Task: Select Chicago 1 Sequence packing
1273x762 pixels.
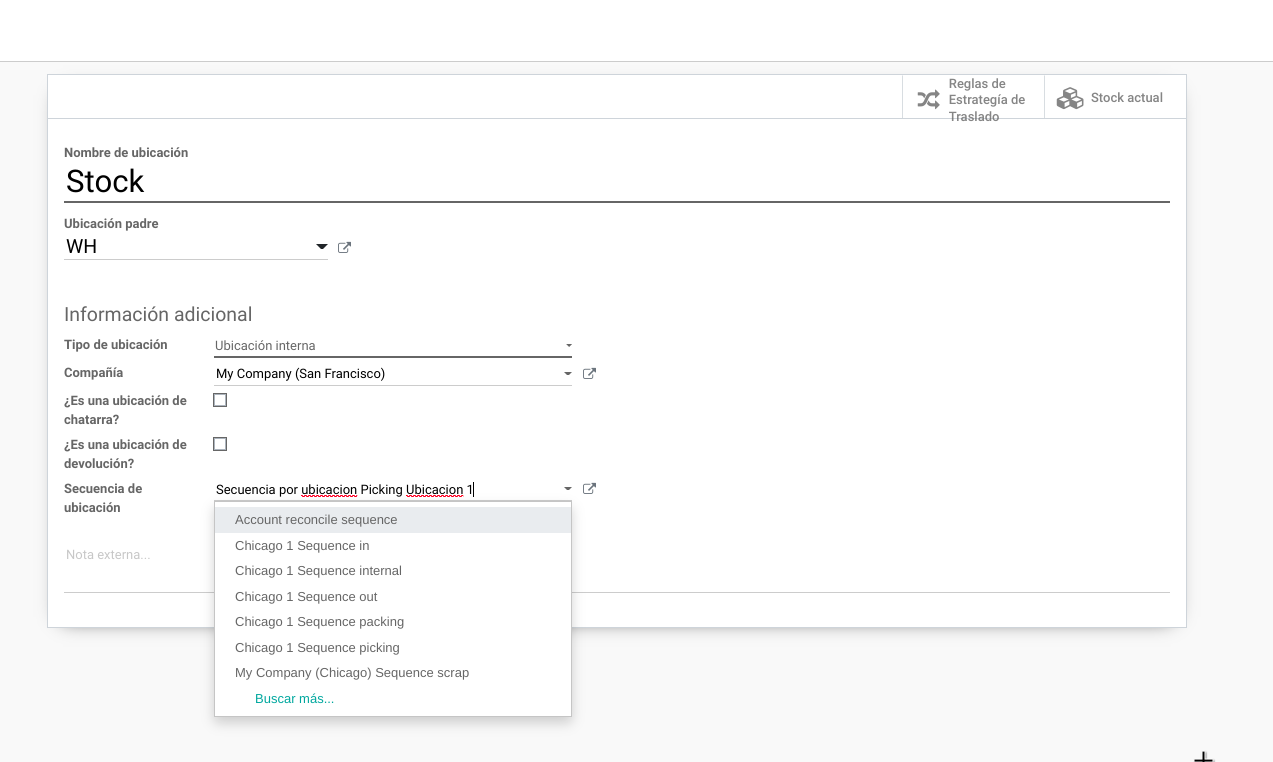Action: coord(393,621)
